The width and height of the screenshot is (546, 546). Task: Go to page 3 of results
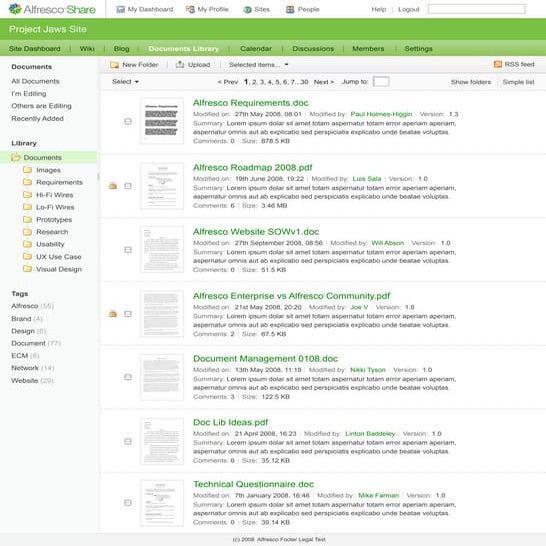click(262, 82)
